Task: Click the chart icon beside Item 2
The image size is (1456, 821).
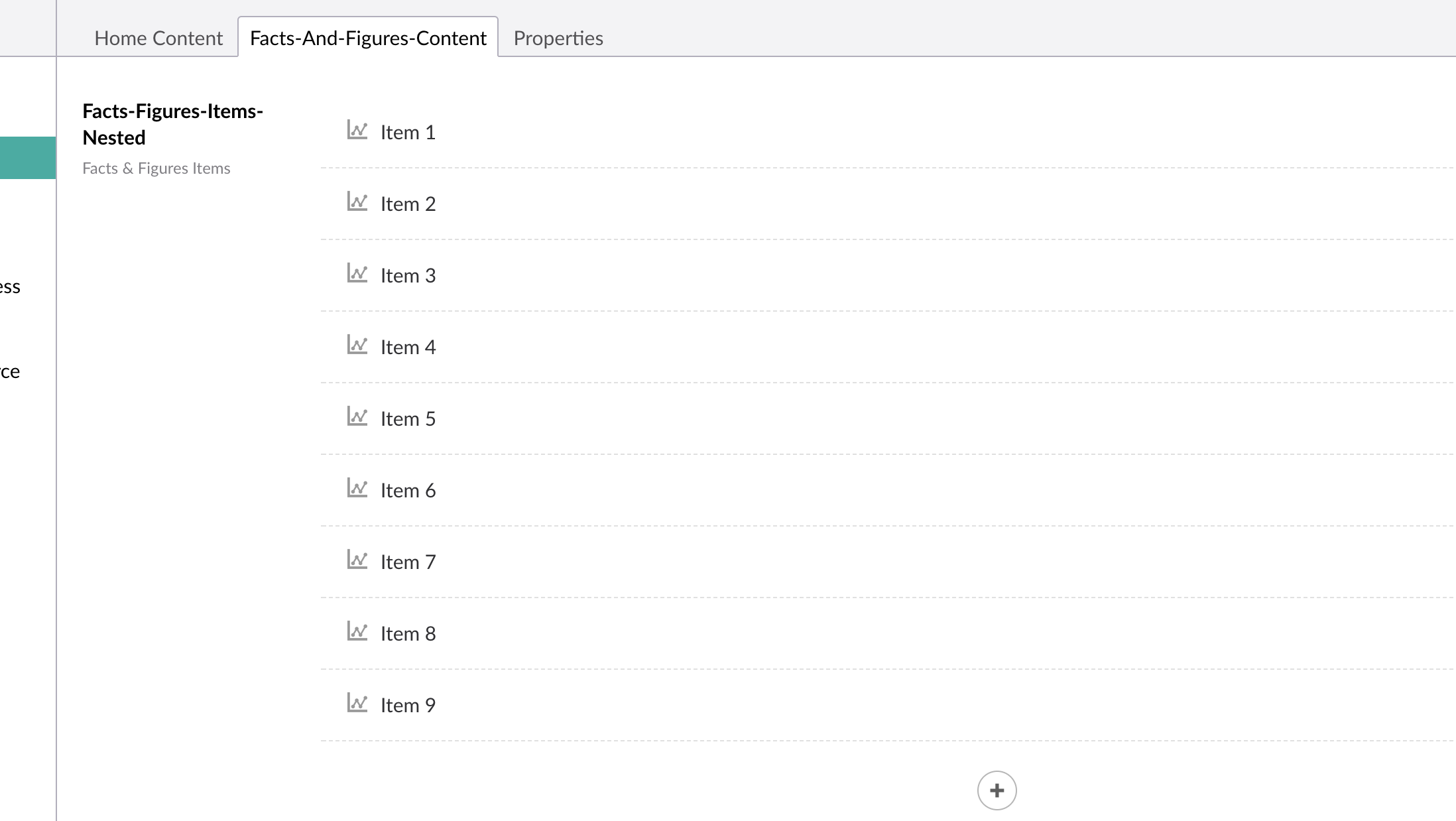Action: (x=357, y=202)
